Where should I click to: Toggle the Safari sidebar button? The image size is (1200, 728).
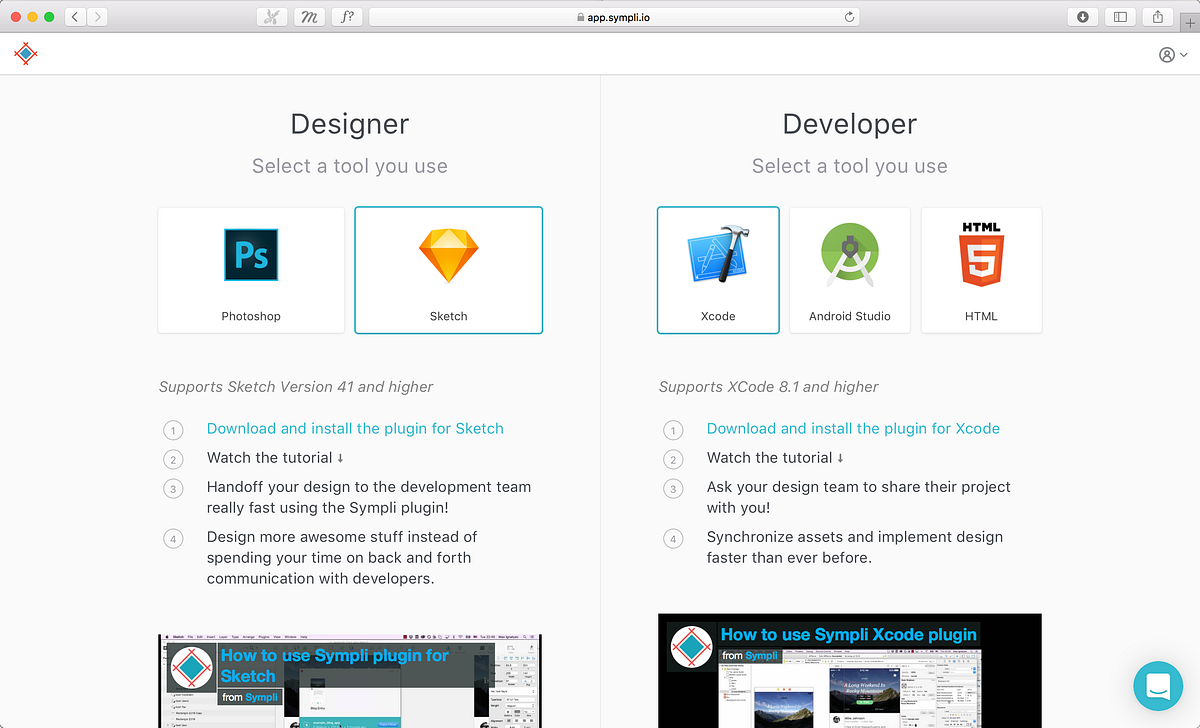1120,16
